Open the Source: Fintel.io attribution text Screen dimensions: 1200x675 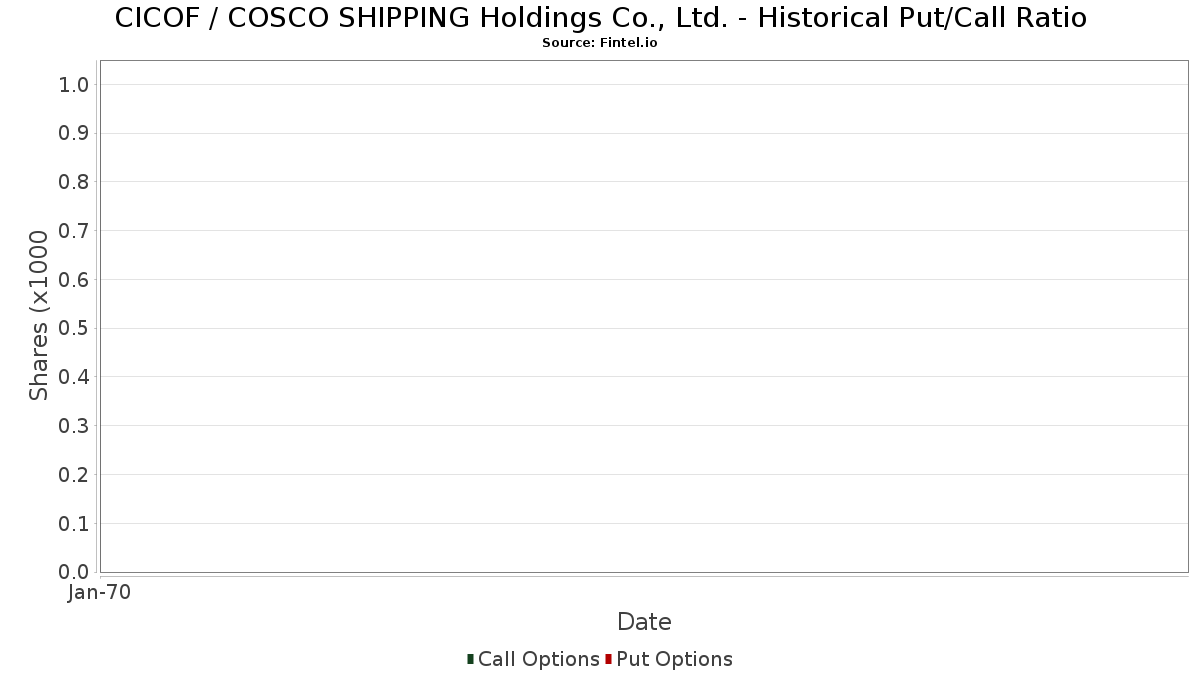[600, 43]
